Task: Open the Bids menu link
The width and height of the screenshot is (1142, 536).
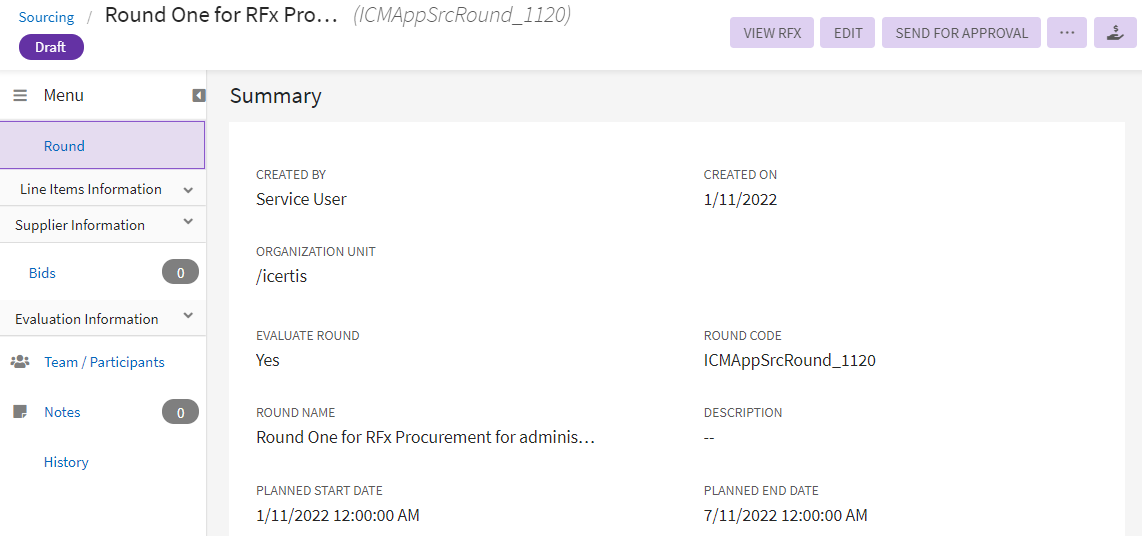Action: (42, 273)
